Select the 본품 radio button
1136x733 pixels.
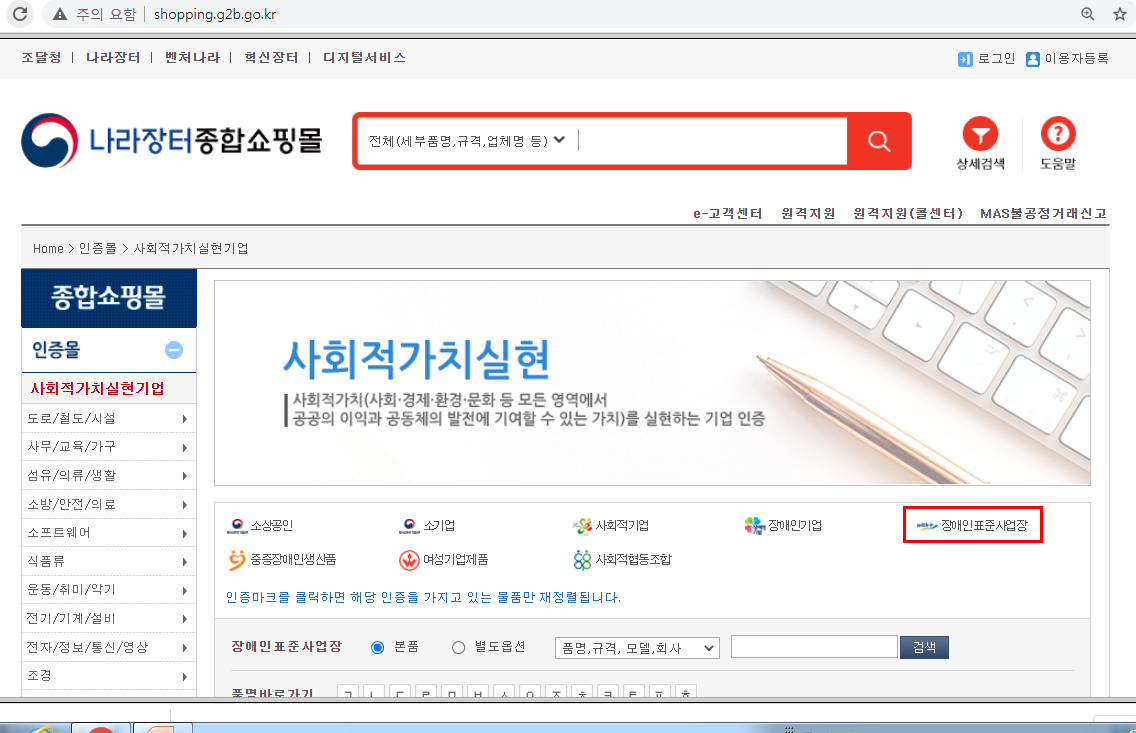[377, 648]
